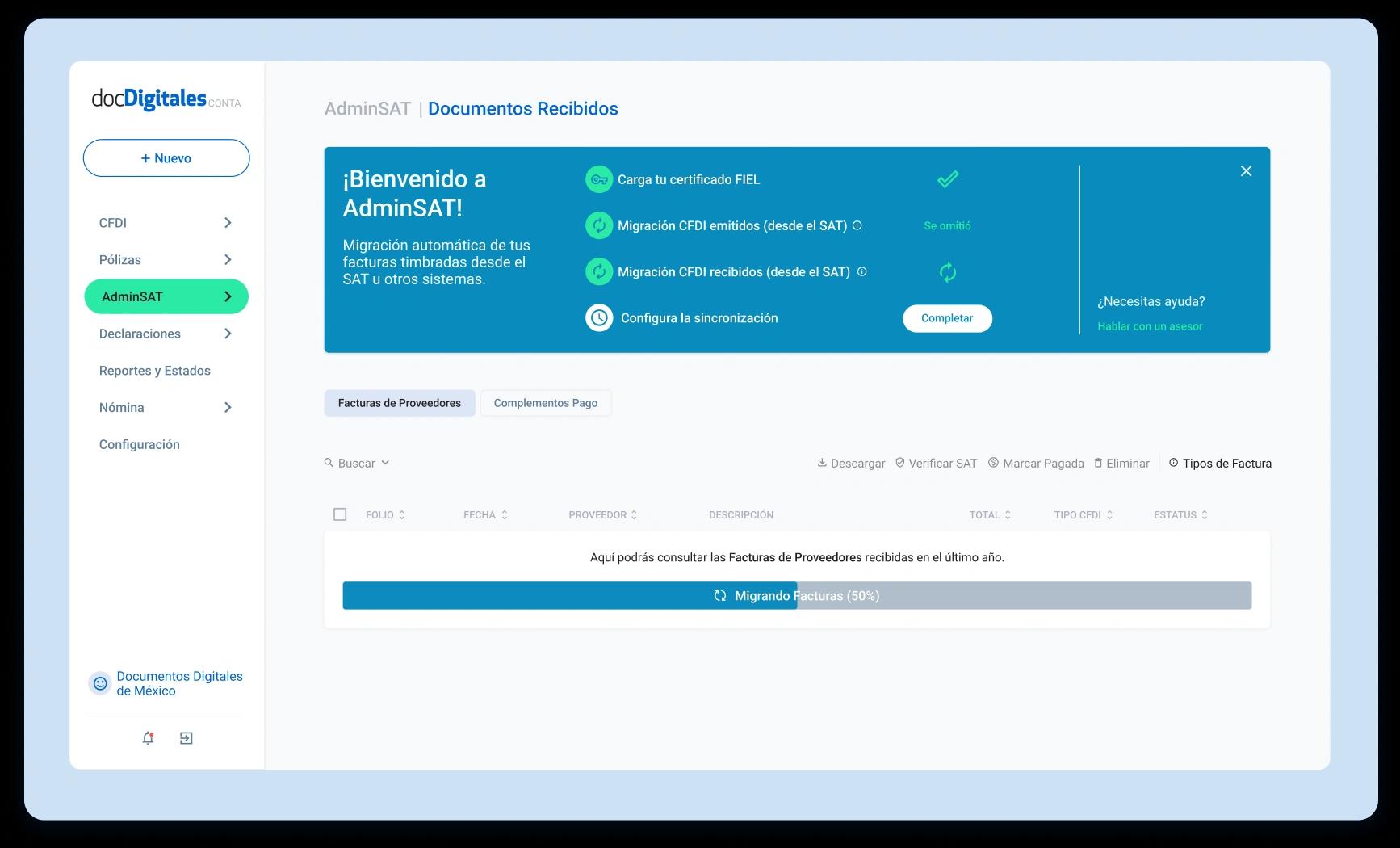Click the AdminSAT breadcrumb title
Image resolution: width=1400 pixels, height=848 pixels.
[368, 109]
